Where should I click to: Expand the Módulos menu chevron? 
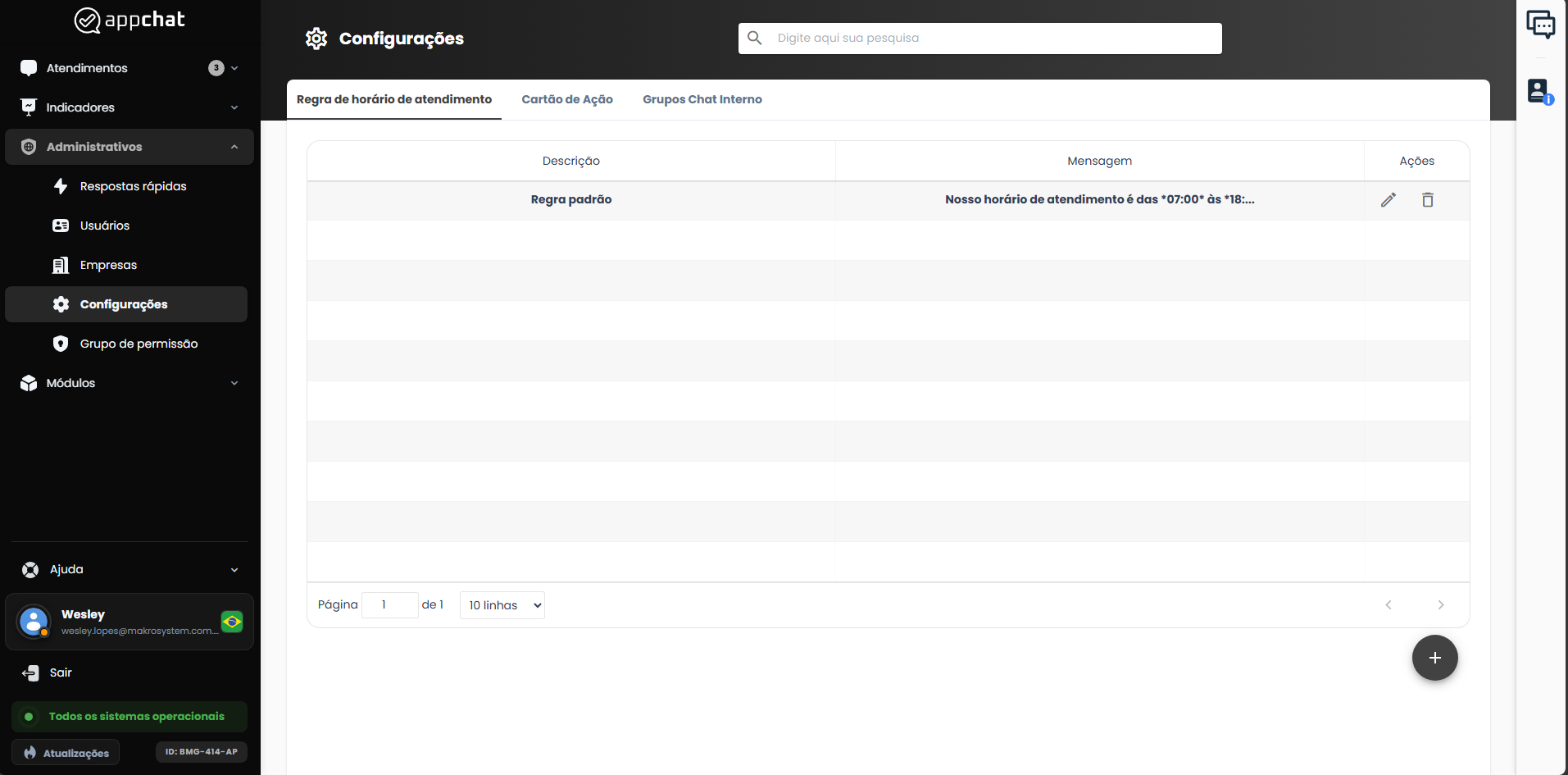[x=234, y=383]
